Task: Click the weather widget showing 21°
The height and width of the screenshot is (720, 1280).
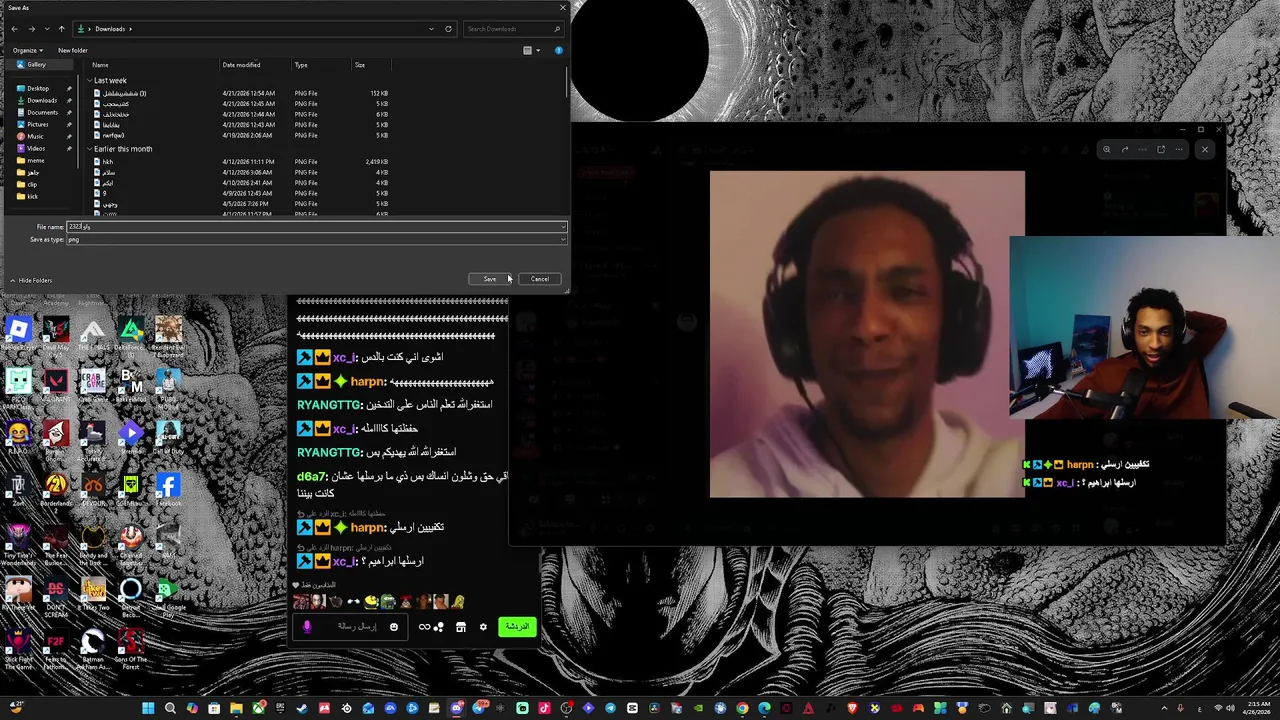Action: tap(16, 706)
